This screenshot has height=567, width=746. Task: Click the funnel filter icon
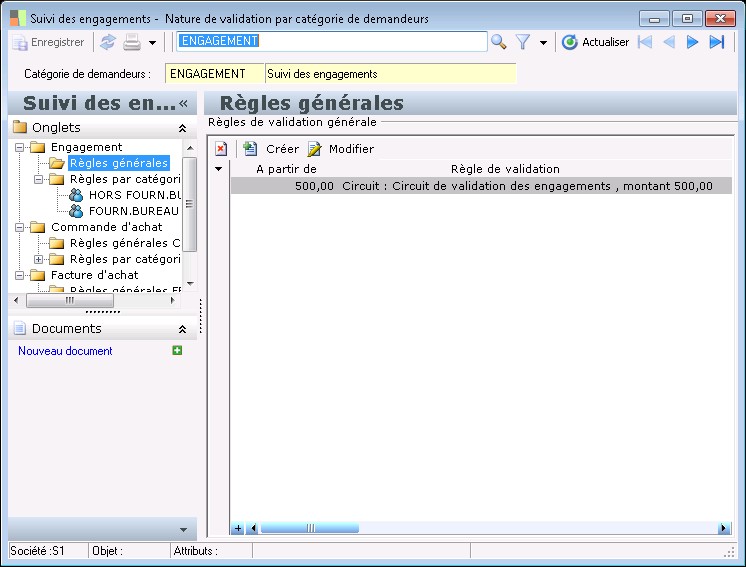(522, 42)
